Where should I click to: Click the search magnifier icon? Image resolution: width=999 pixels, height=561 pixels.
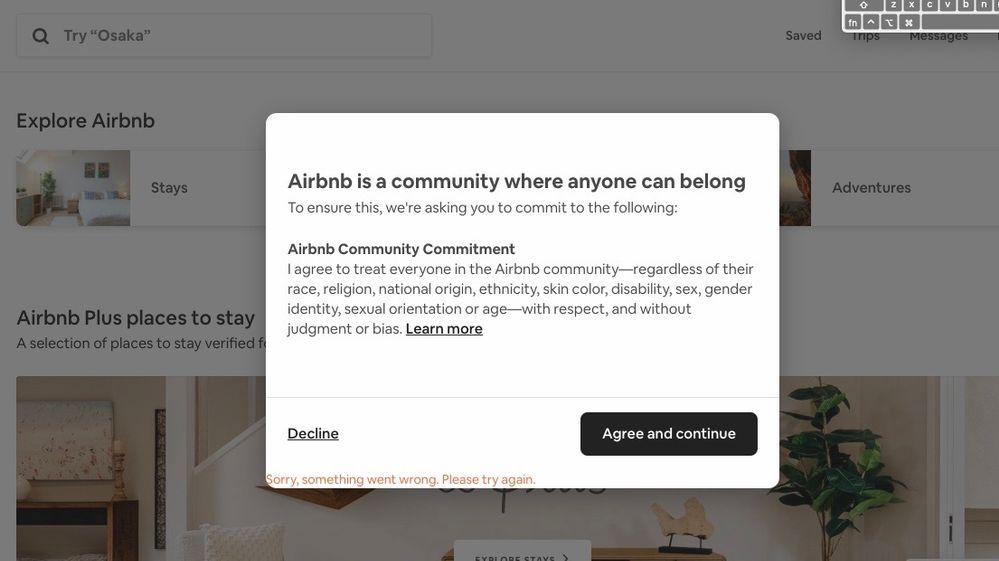click(40, 36)
